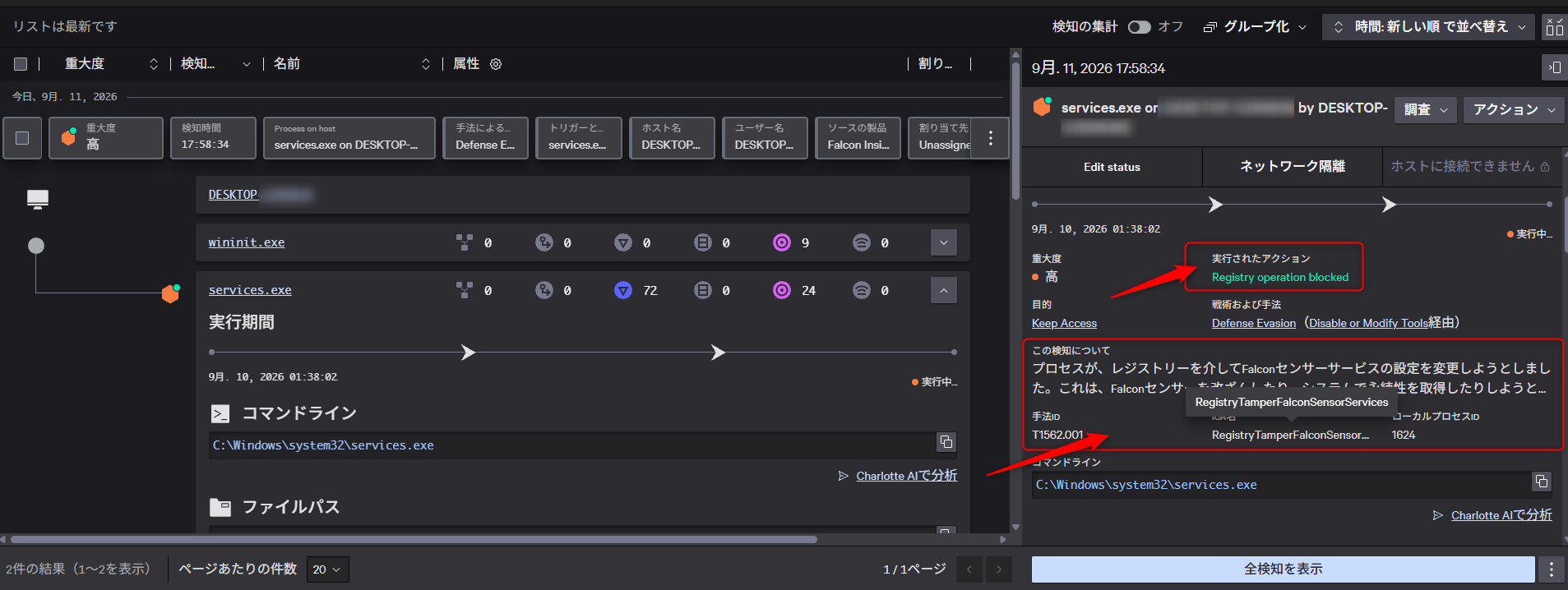Click the process tree icon in wininit.exe row
1568x590 pixels.
tap(465, 242)
